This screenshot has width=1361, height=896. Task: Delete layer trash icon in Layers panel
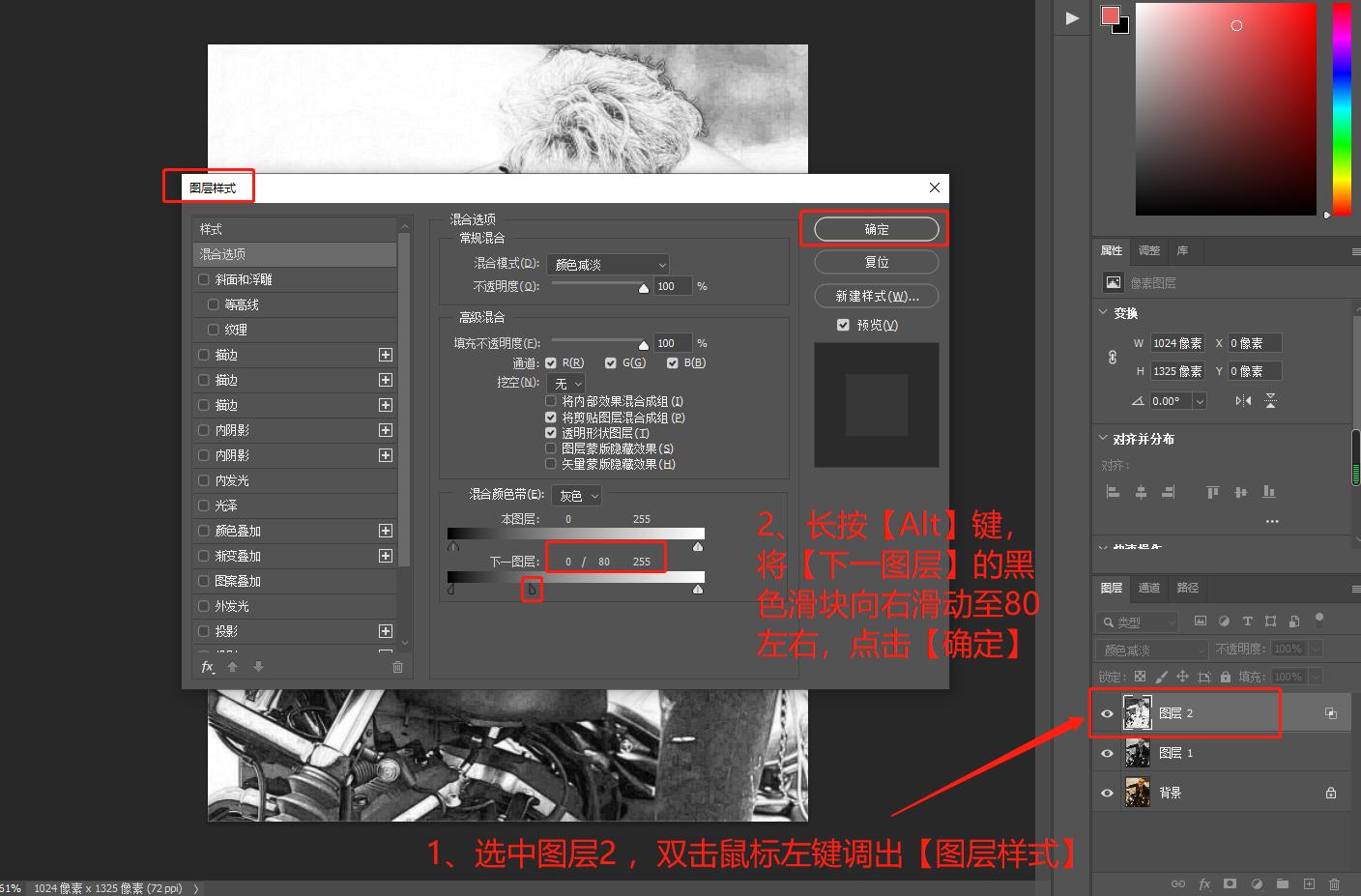1334,883
